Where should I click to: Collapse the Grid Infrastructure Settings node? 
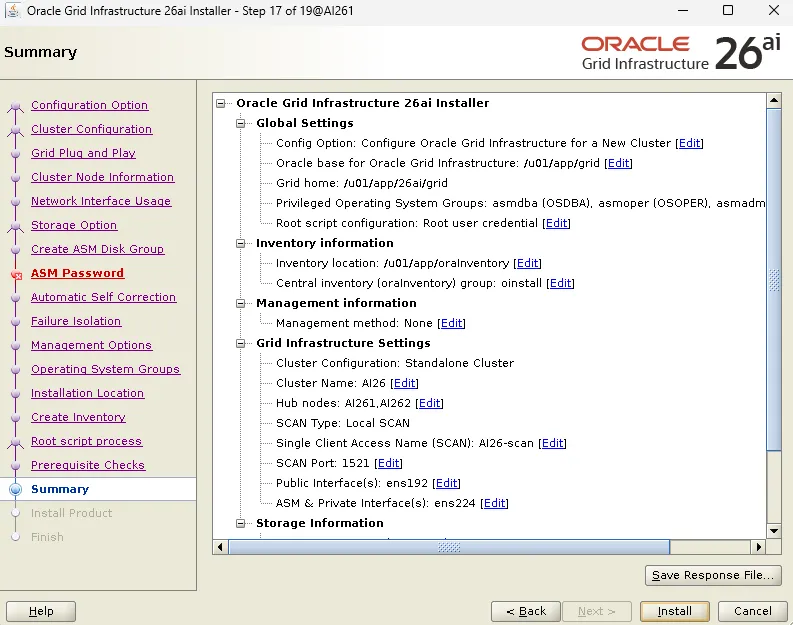coord(241,343)
